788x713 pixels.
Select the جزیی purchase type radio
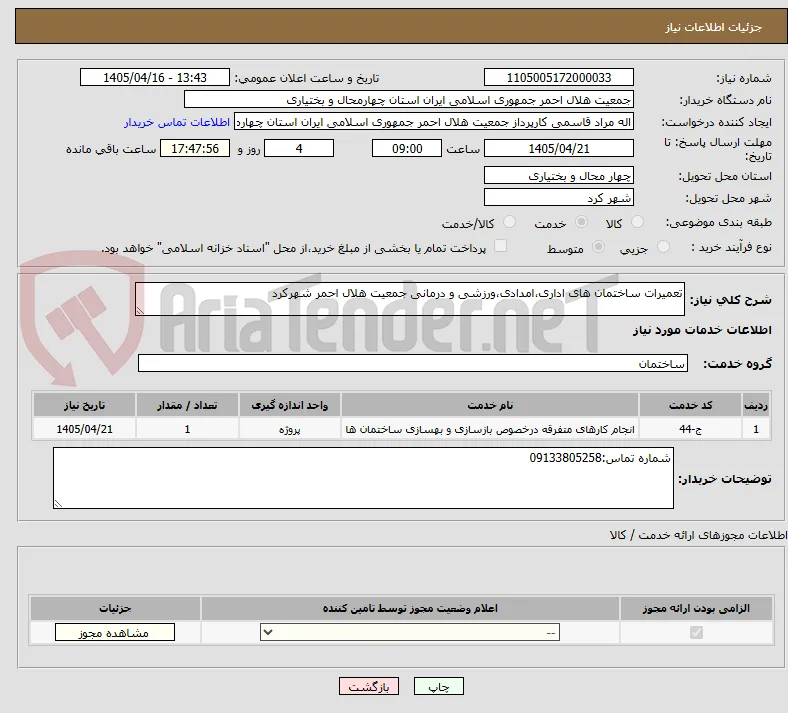coord(663,246)
